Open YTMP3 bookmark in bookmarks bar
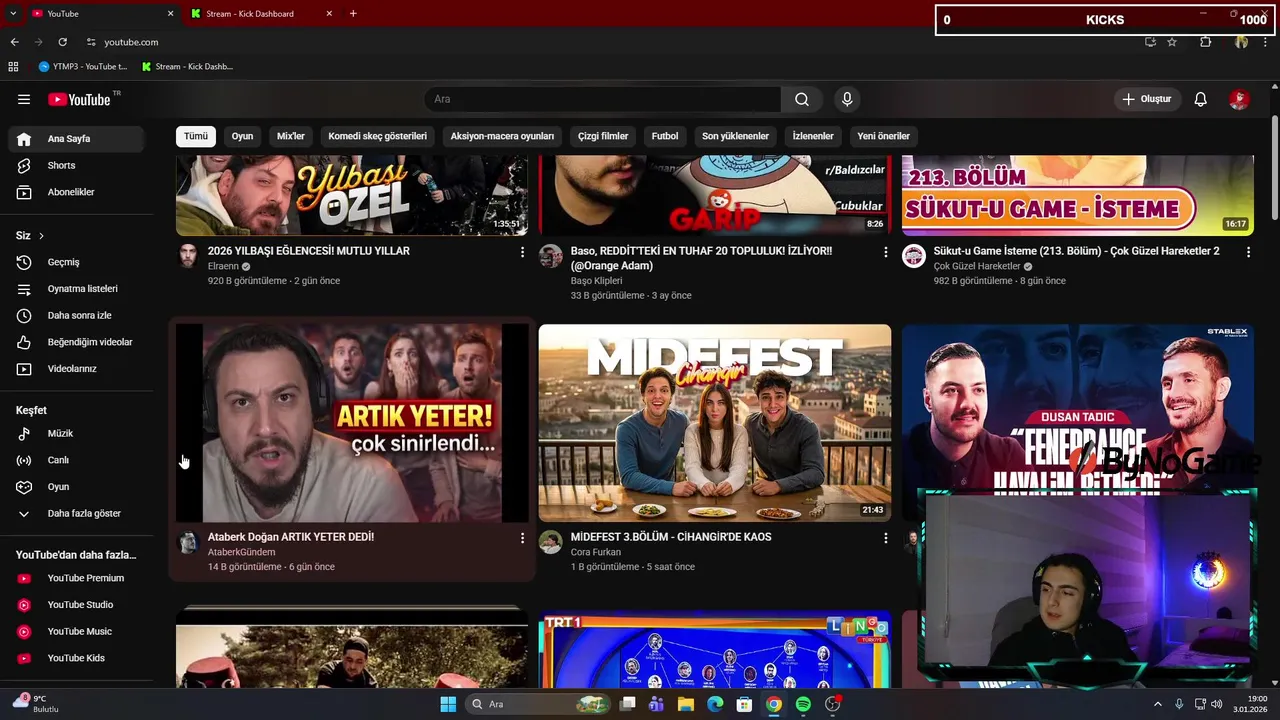1280x720 pixels. tap(83, 67)
